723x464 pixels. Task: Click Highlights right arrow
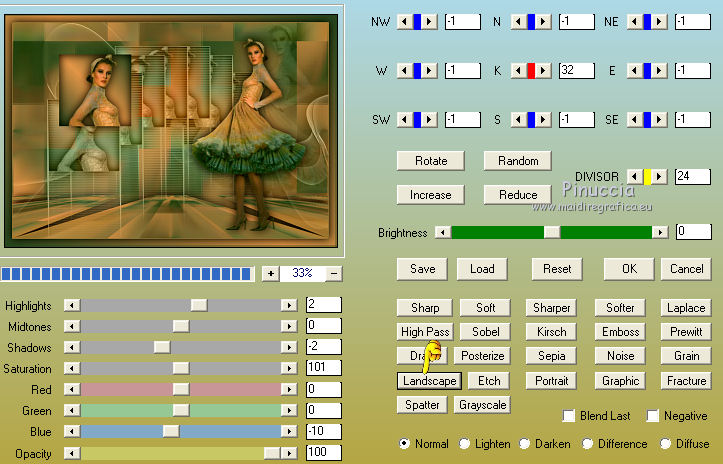pos(289,305)
